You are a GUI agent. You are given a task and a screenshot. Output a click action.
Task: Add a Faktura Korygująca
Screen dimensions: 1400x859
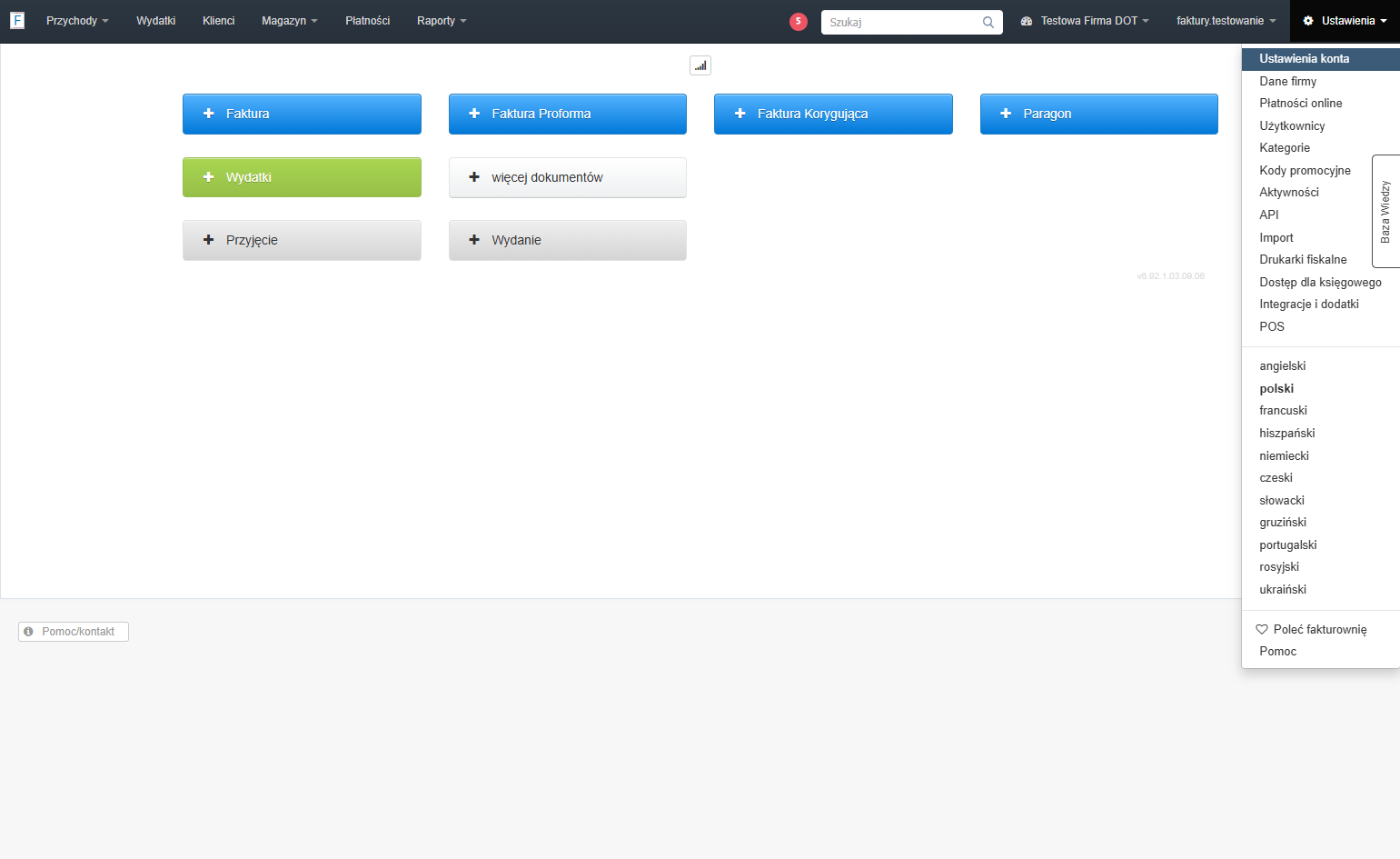tap(833, 114)
